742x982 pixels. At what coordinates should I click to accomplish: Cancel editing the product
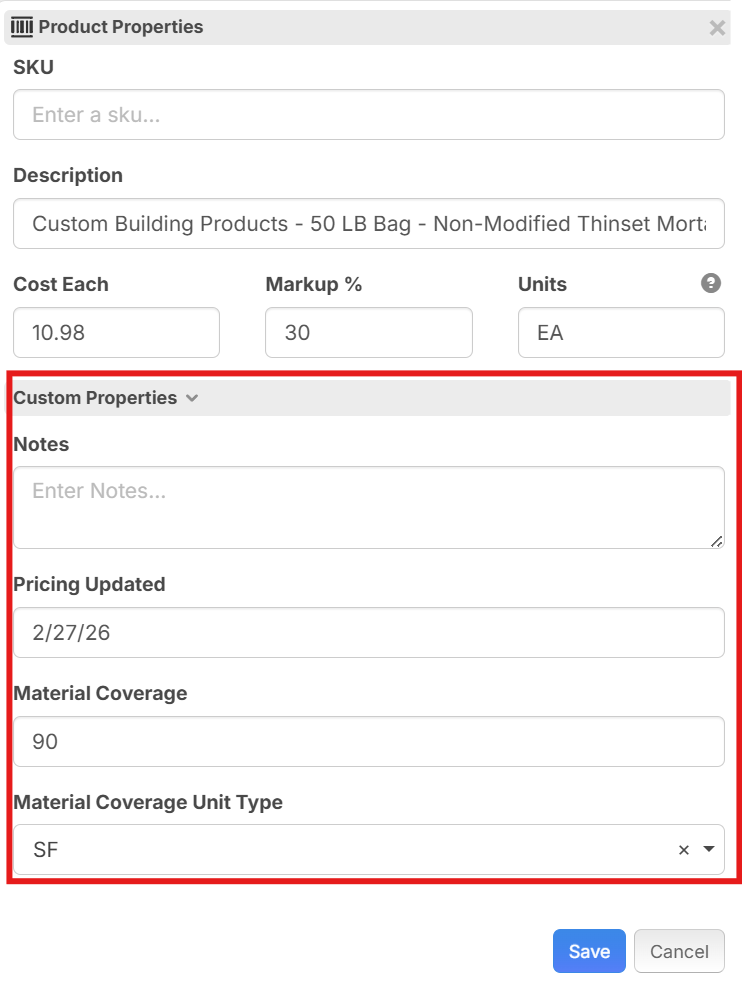[679, 951]
